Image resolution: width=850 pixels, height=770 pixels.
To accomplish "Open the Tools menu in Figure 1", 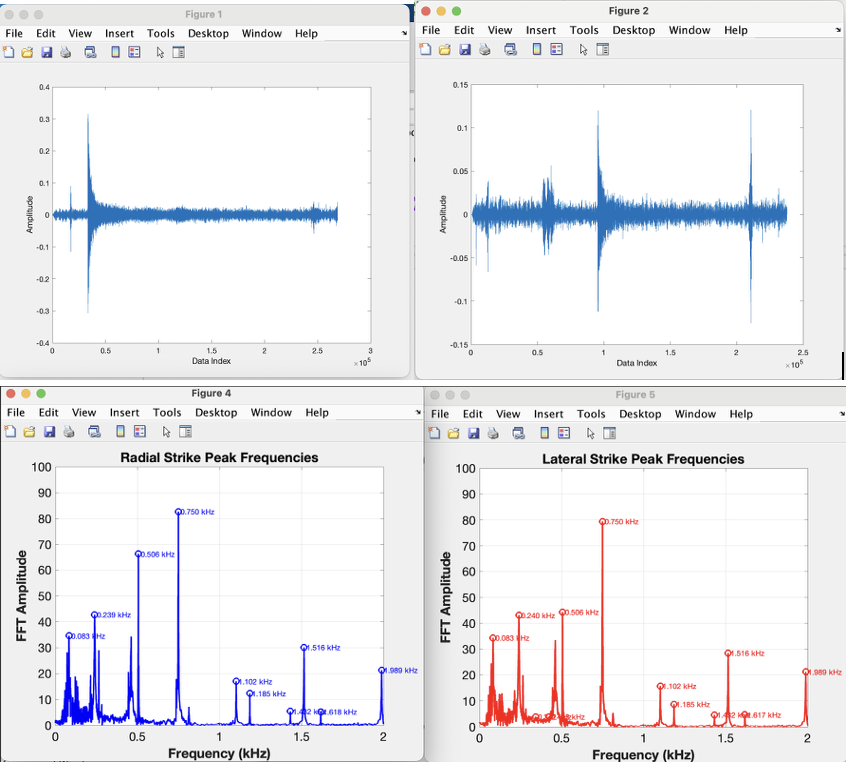I will [161, 34].
